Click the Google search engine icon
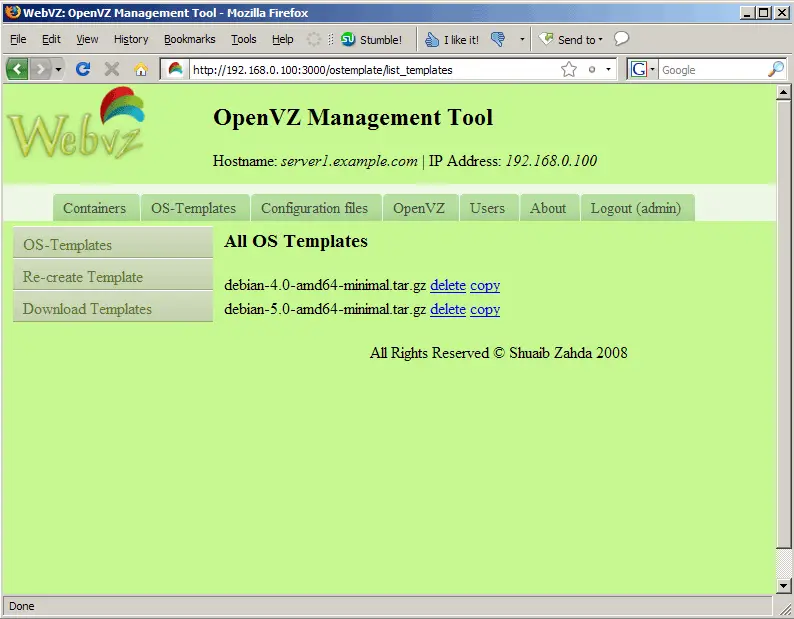This screenshot has height=619, width=794. pyautogui.click(x=639, y=69)
